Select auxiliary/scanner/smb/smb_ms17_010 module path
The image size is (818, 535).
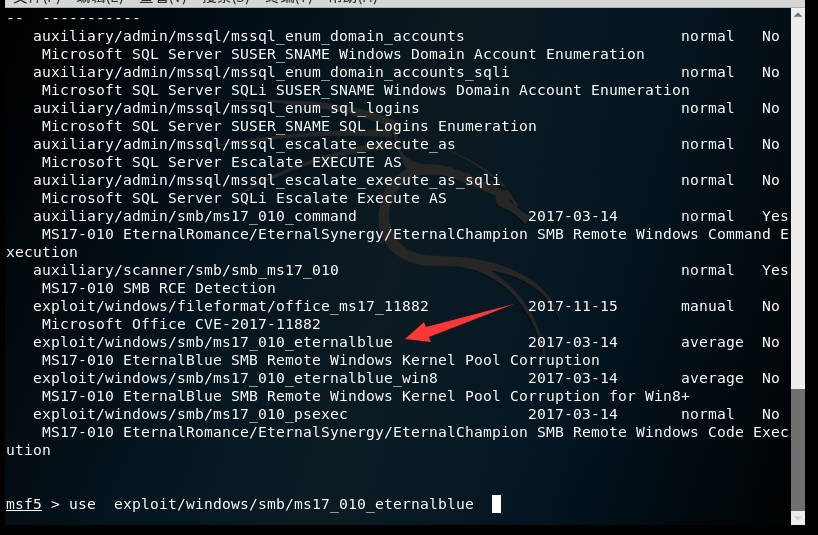185,270
